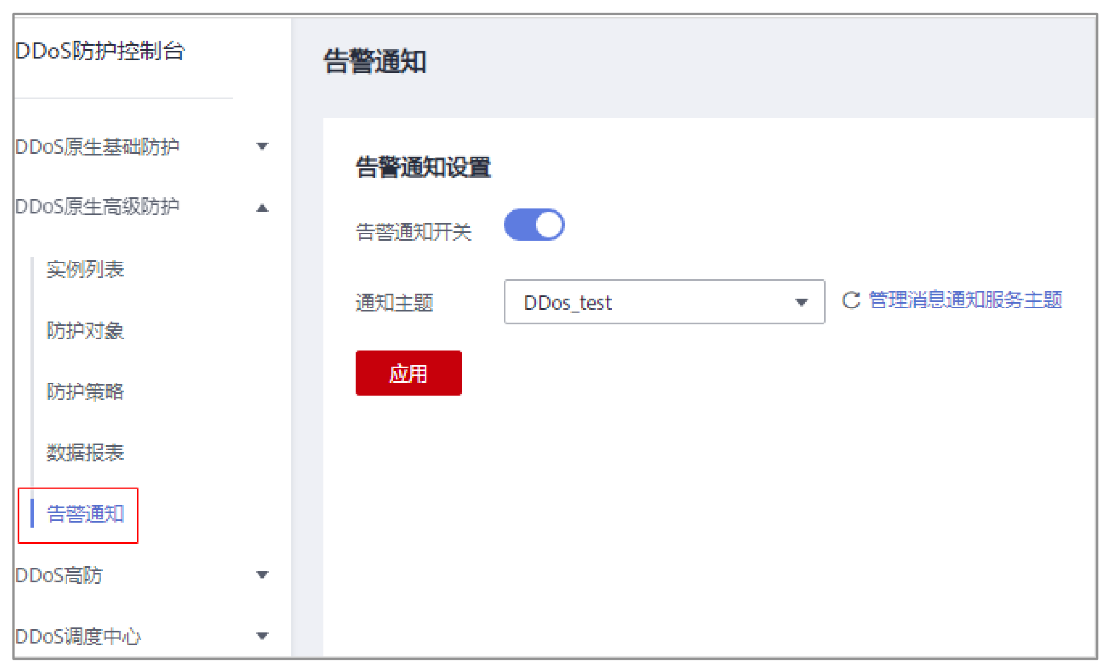Click the DDoS原生基础防护 menu label

[98, 147]
